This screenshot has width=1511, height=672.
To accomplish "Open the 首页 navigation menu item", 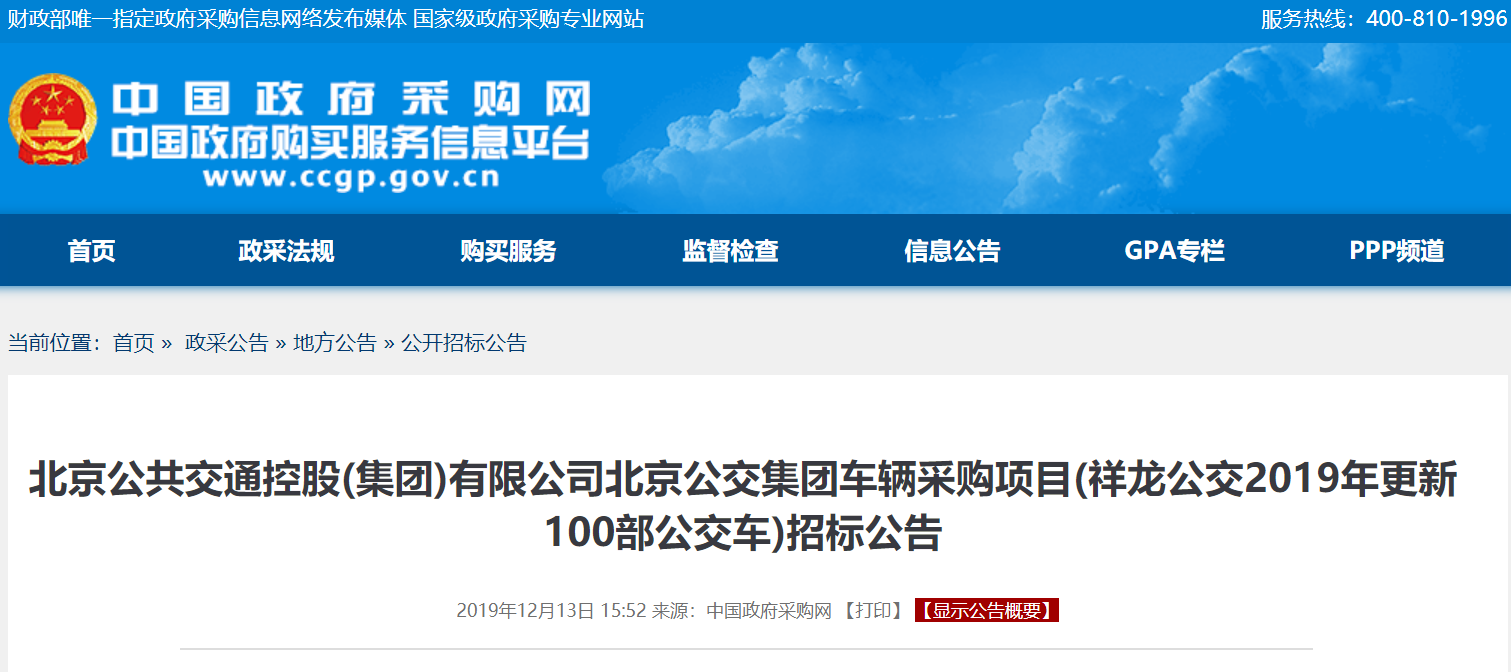I will [x=92, y=251].
